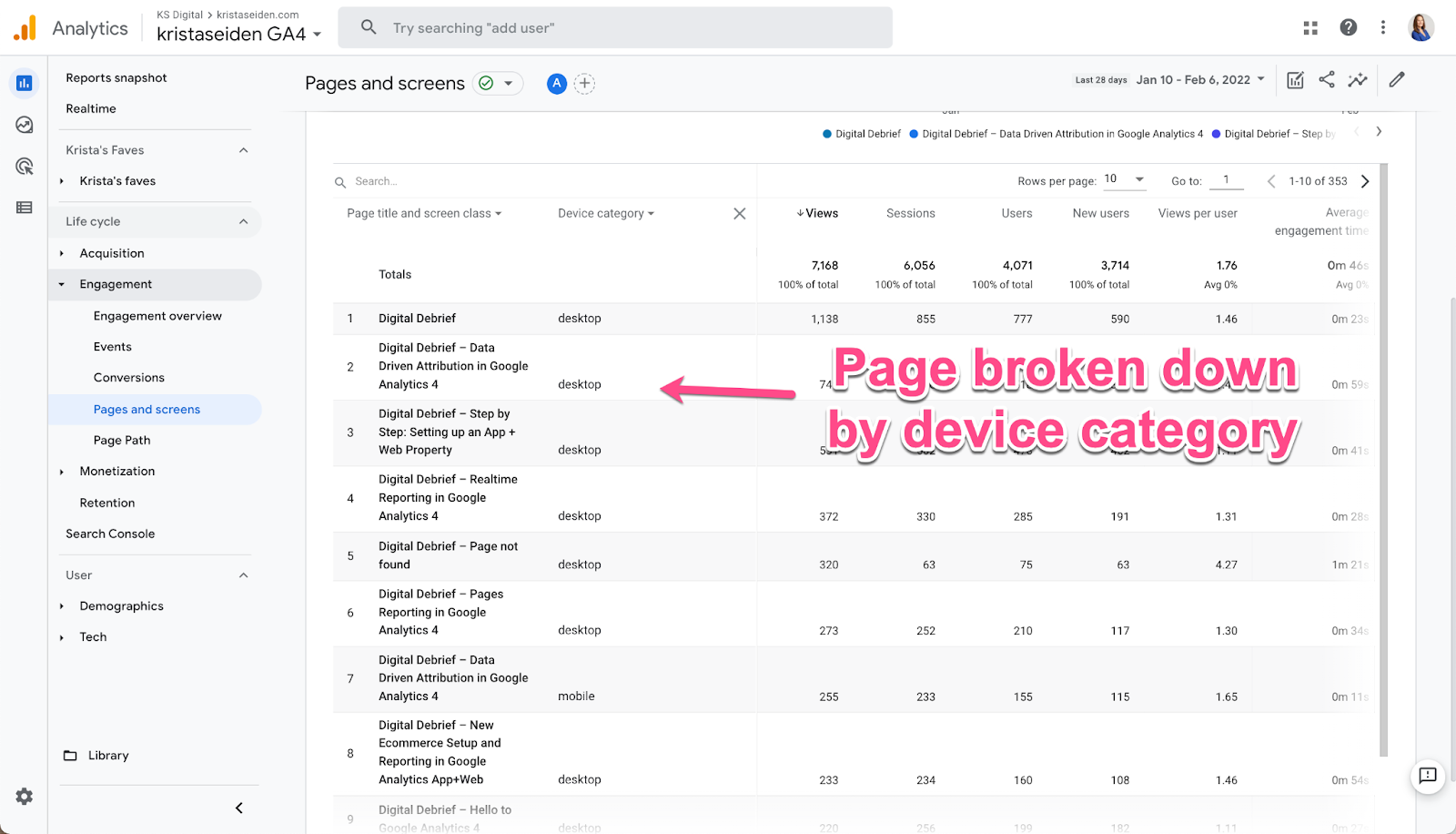Image resolution: width=1456 pixels, height=834 pixels.
Task: Share this report
Action: [1327, 80]
